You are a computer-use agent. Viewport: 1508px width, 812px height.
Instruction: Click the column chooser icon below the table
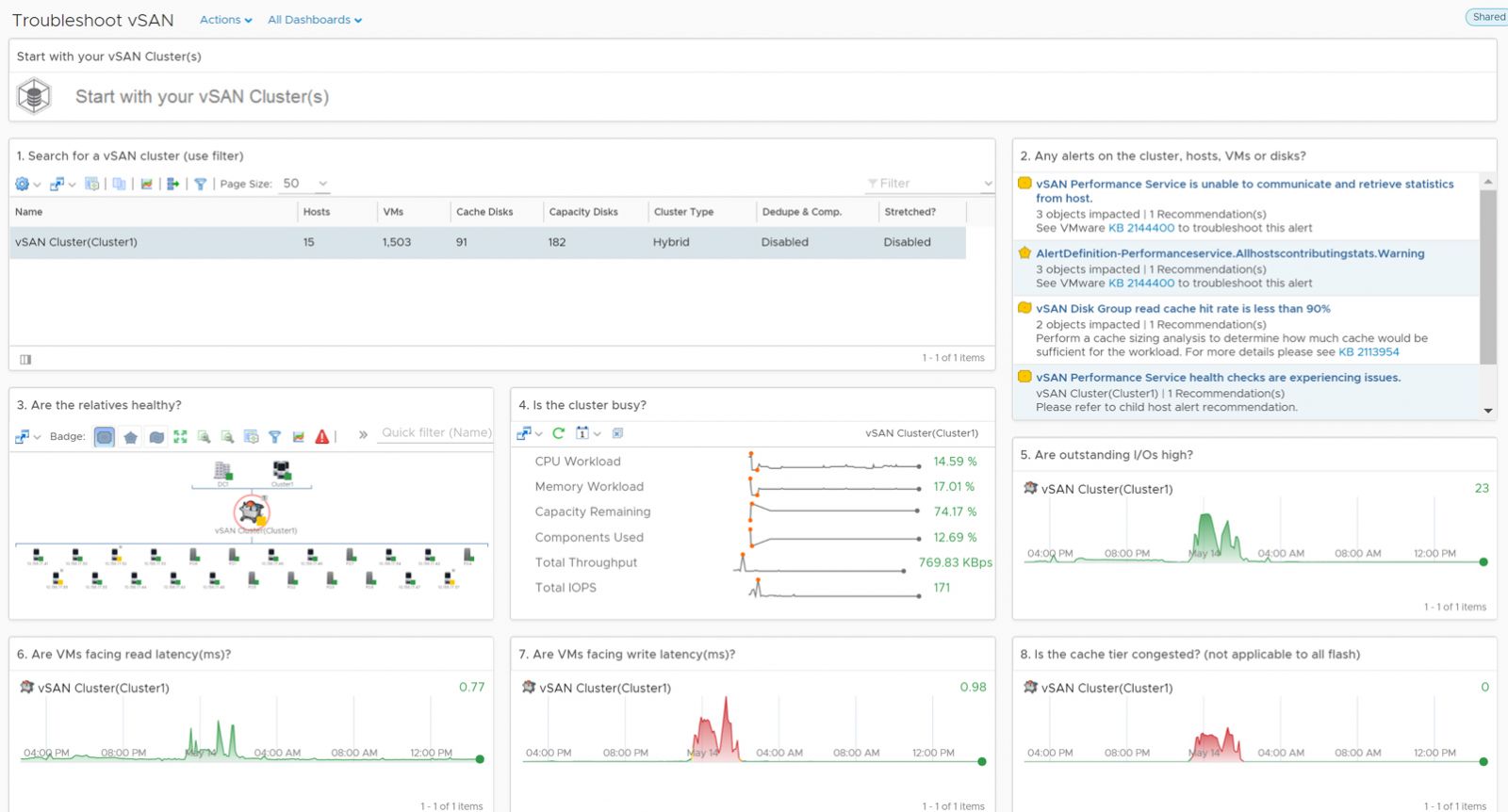tap(25, 359)
